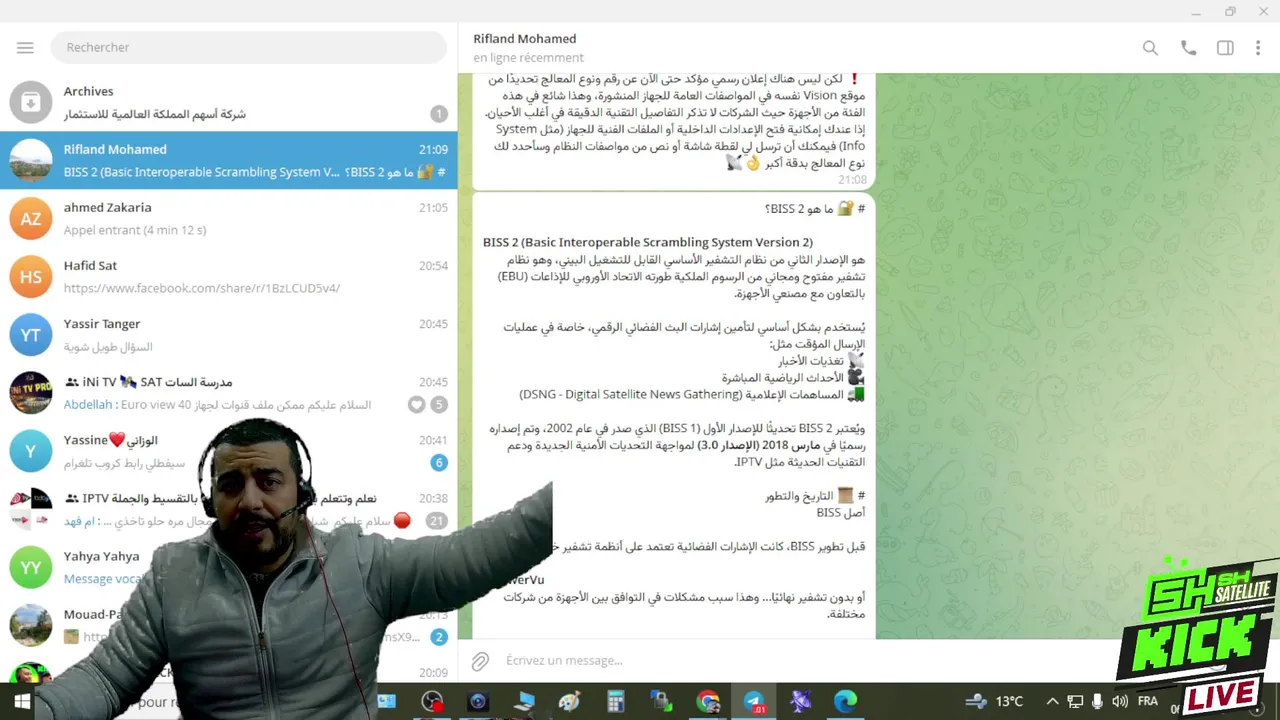Open the Paint app in taskbar
1280x720 pixels.
point(570,702)
